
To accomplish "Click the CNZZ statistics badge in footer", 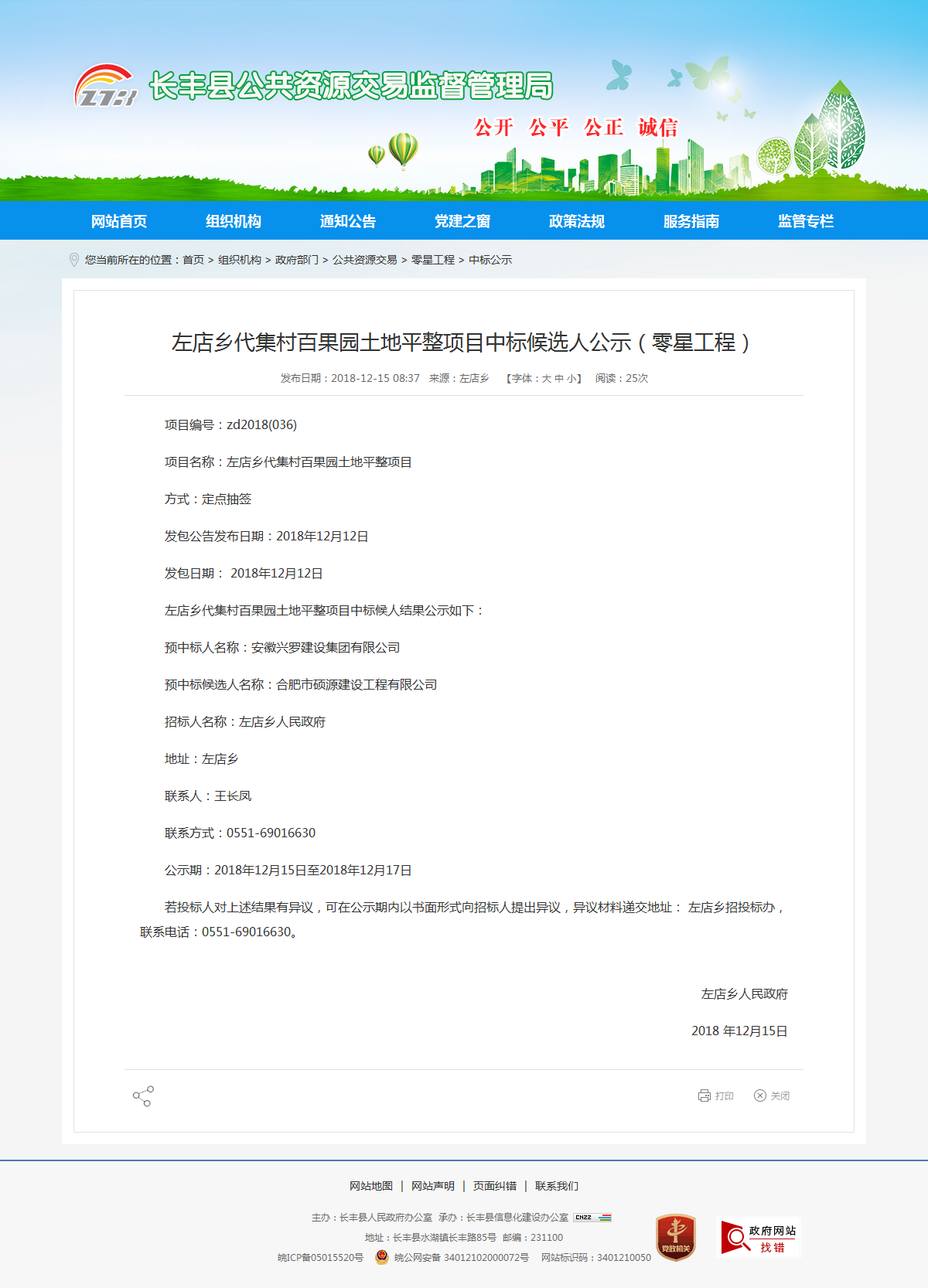I will click(592, 1218).
